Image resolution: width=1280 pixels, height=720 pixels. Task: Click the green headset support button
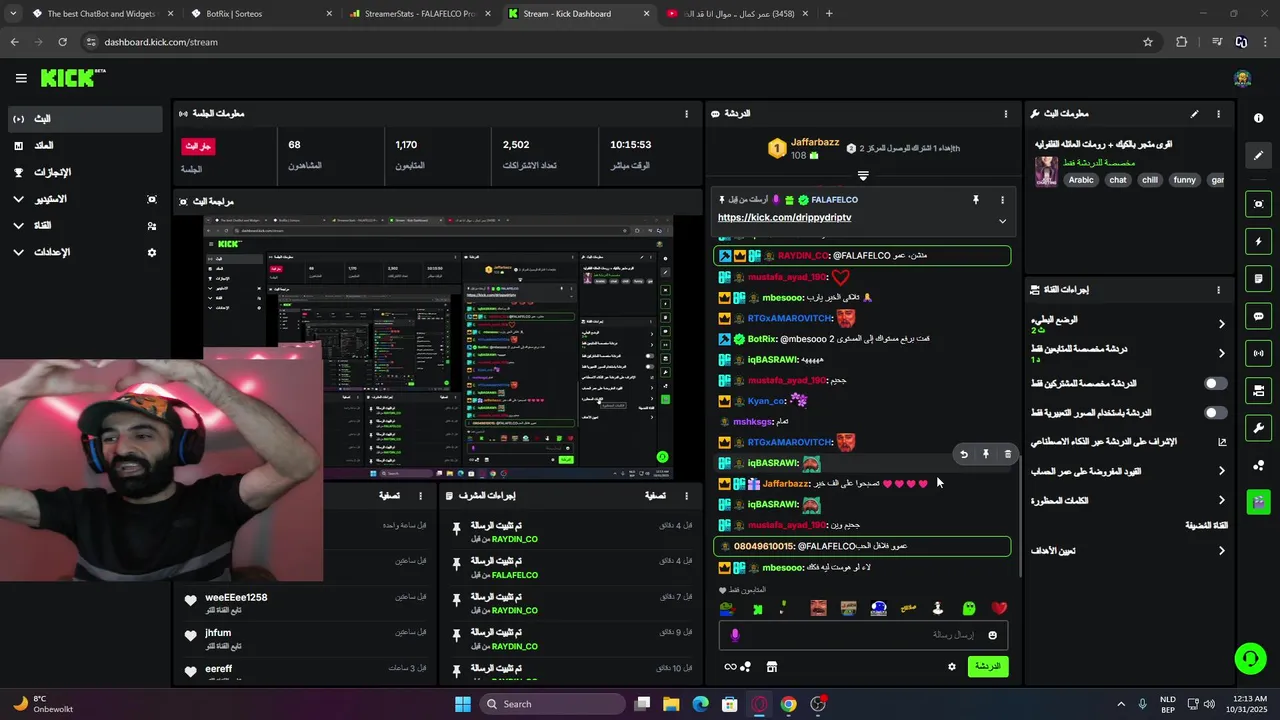click(x=1250, y=658)
